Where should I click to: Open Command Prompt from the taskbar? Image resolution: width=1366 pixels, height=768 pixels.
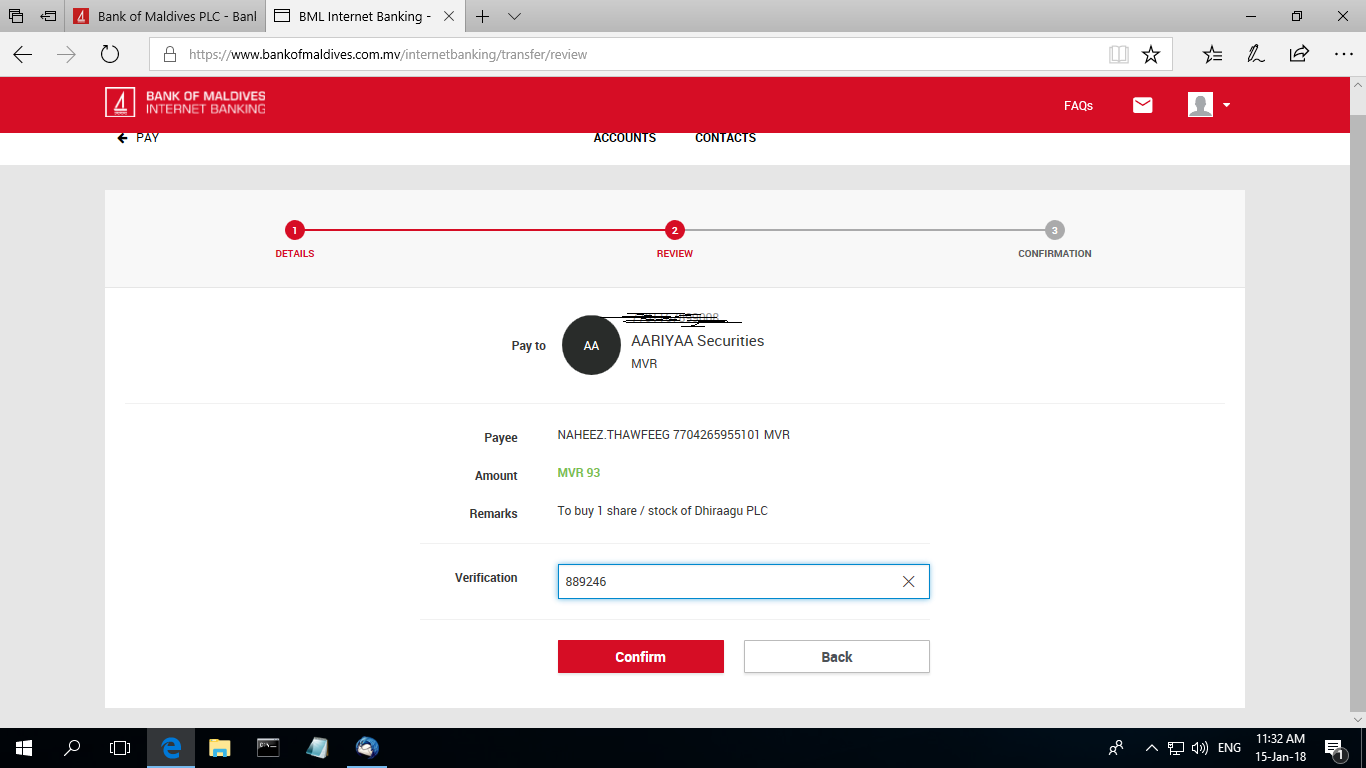point(268,747)
